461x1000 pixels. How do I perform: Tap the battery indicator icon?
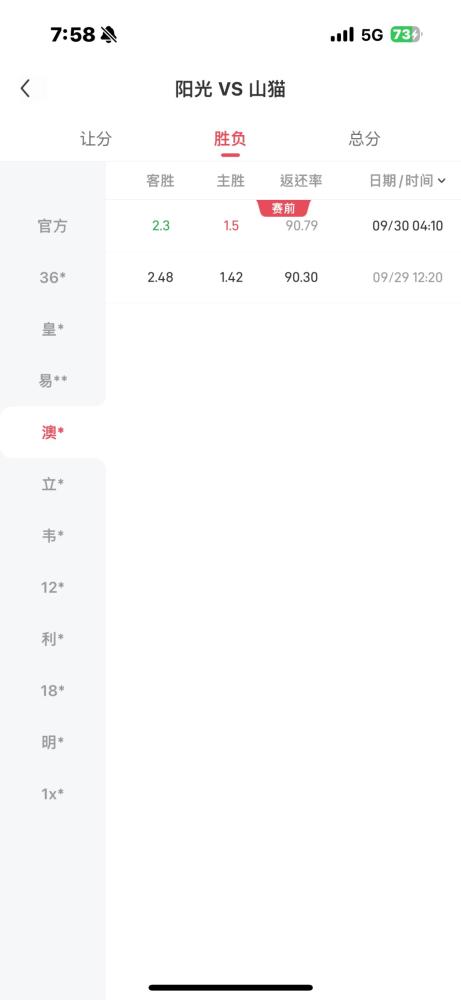406,34
